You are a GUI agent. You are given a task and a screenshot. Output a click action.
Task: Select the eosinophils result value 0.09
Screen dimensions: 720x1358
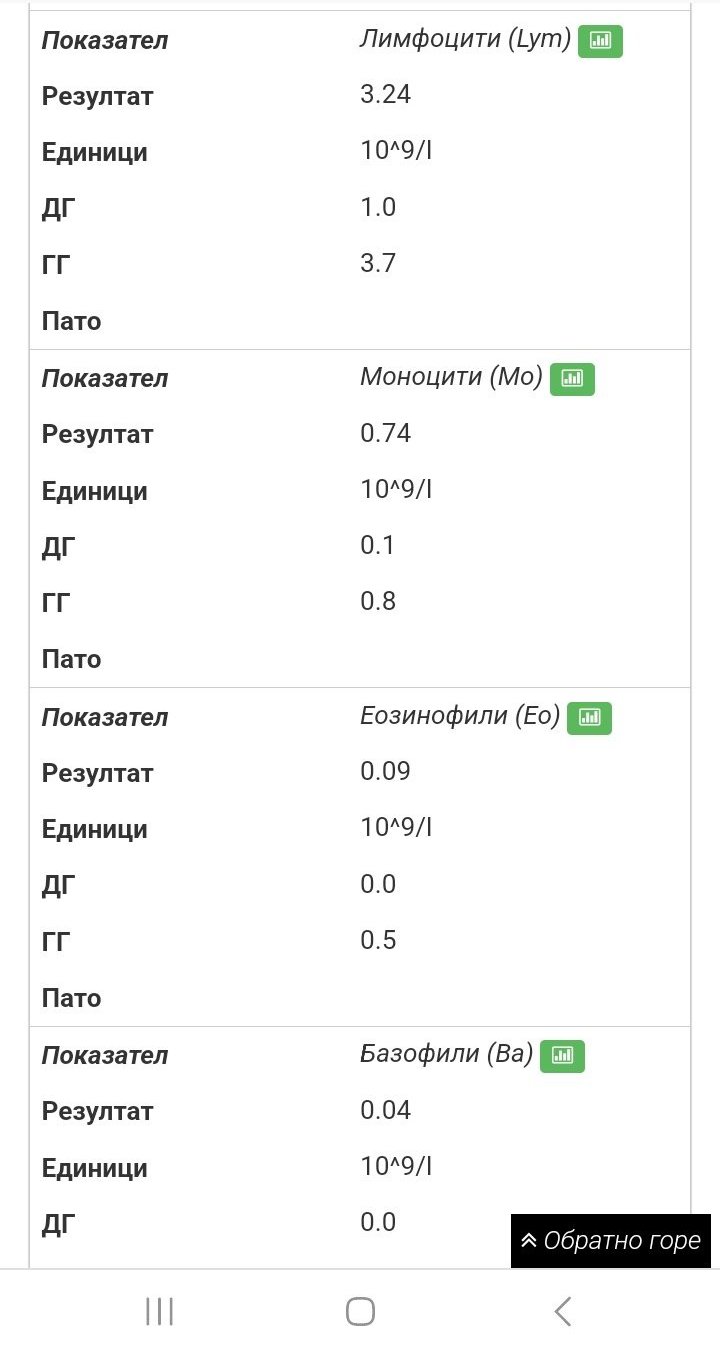tap(385, 771)
